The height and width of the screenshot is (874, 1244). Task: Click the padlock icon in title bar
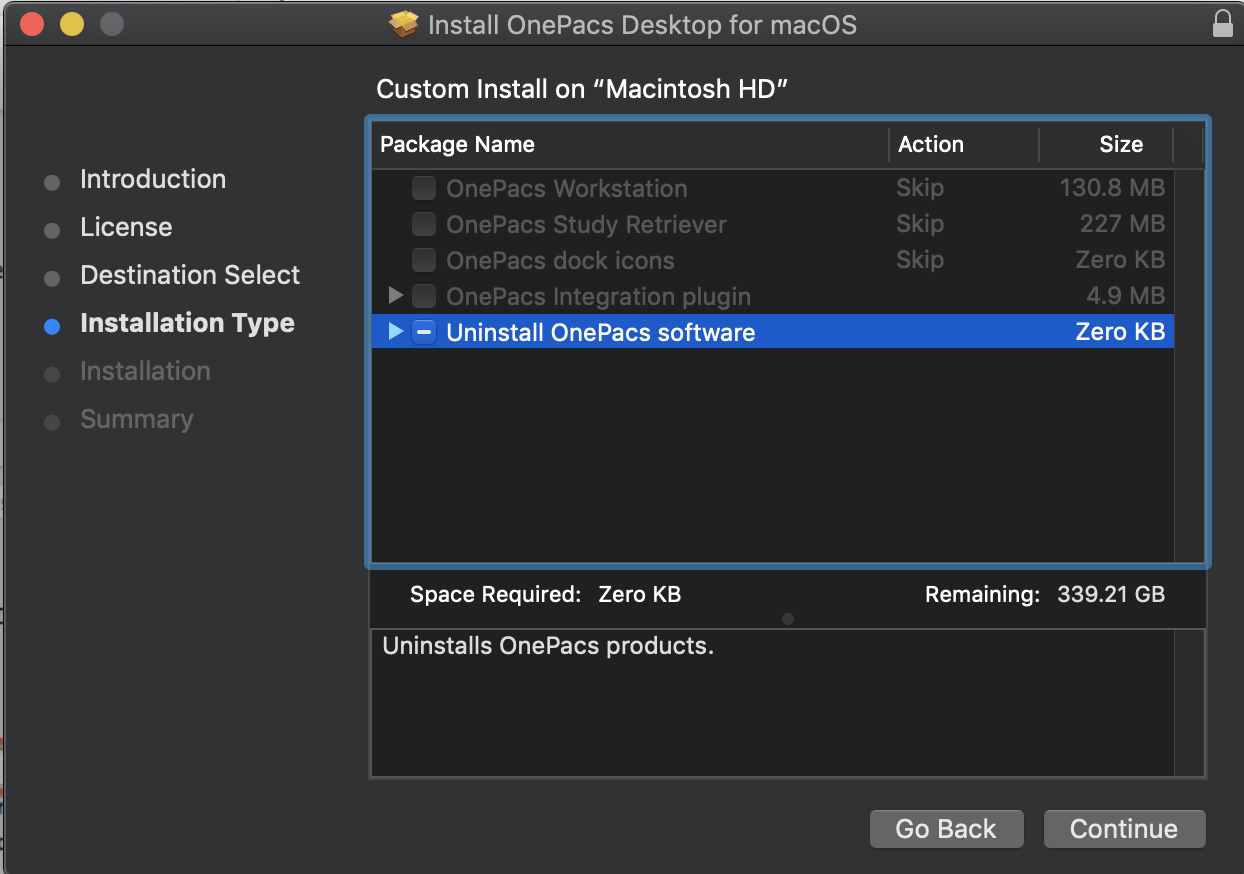[x=1222, y=24]
